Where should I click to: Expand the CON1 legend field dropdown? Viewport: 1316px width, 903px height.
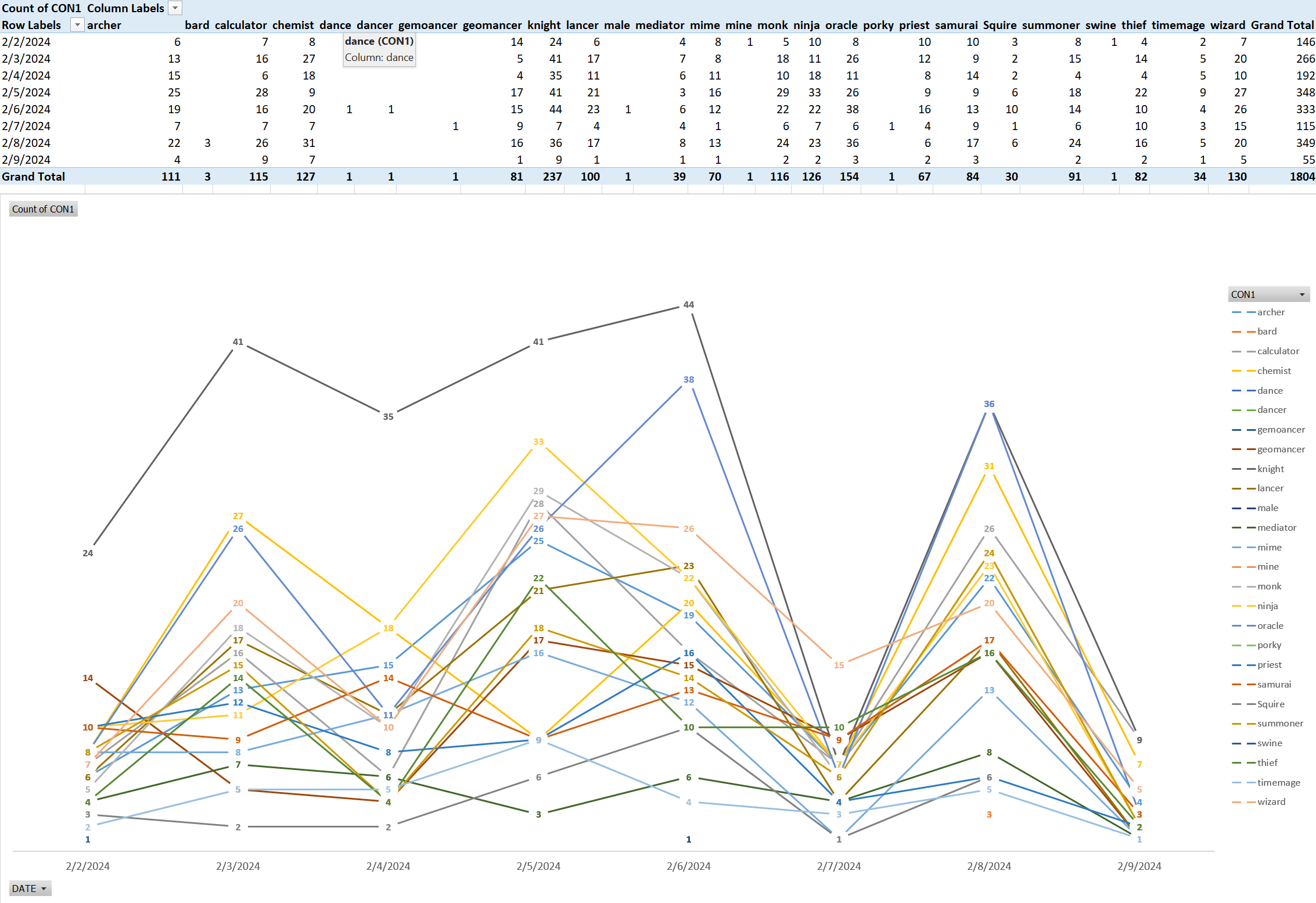pos(1302,294)
